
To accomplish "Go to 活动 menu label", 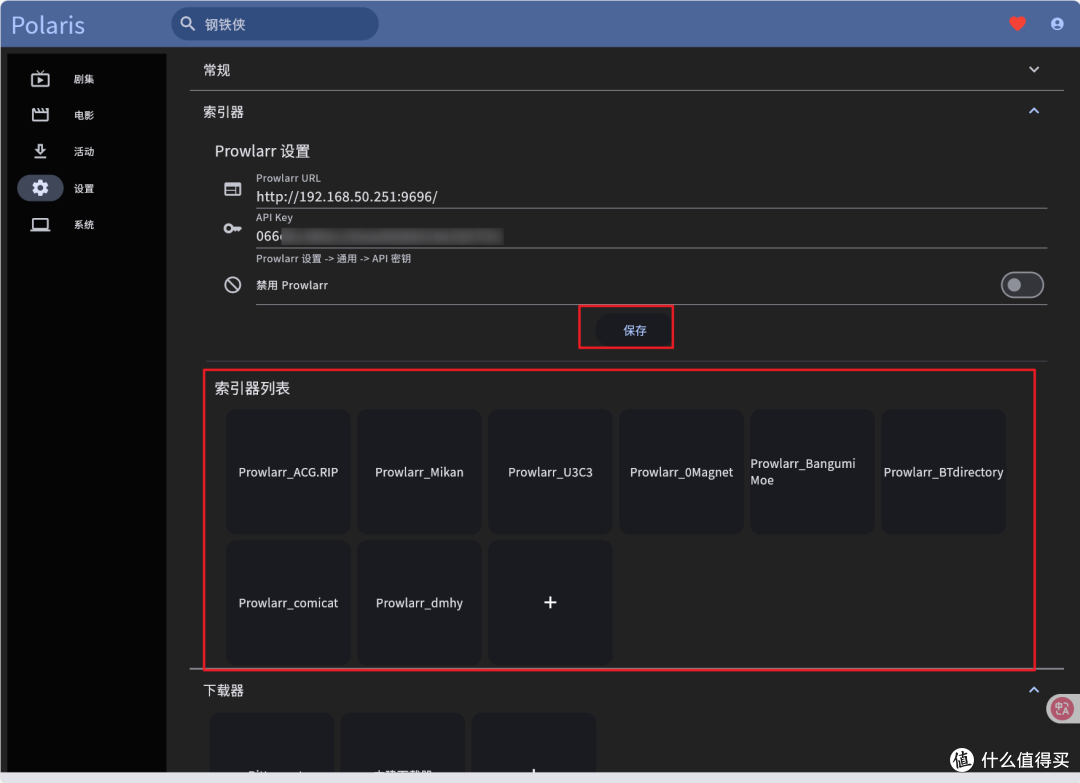I will tap(84, 152).
